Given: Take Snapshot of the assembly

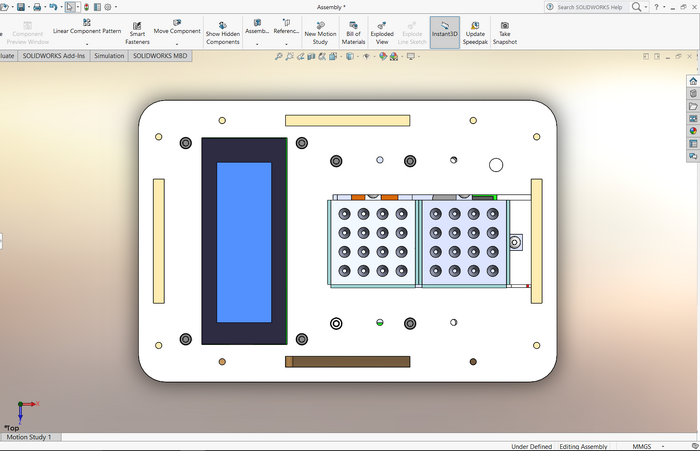Looking at the screenshot, I should (x=504, y=32).
